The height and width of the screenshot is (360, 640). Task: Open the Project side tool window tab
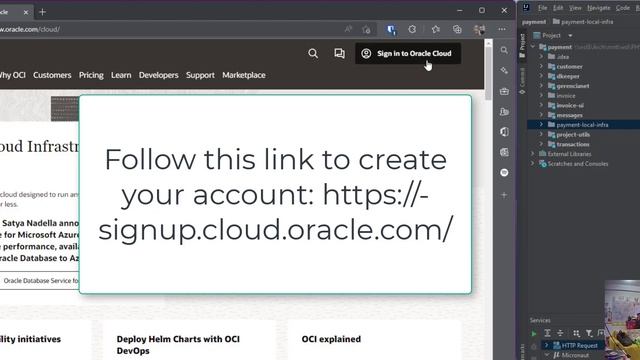pos(522,46)
